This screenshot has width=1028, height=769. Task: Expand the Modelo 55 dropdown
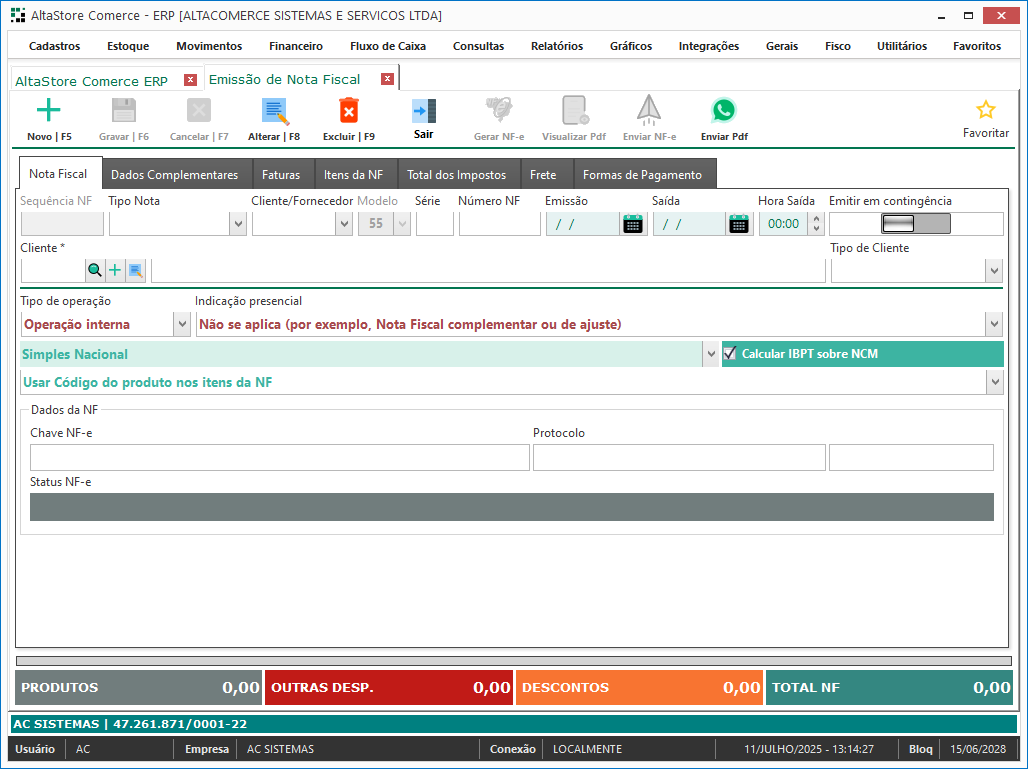403,224
